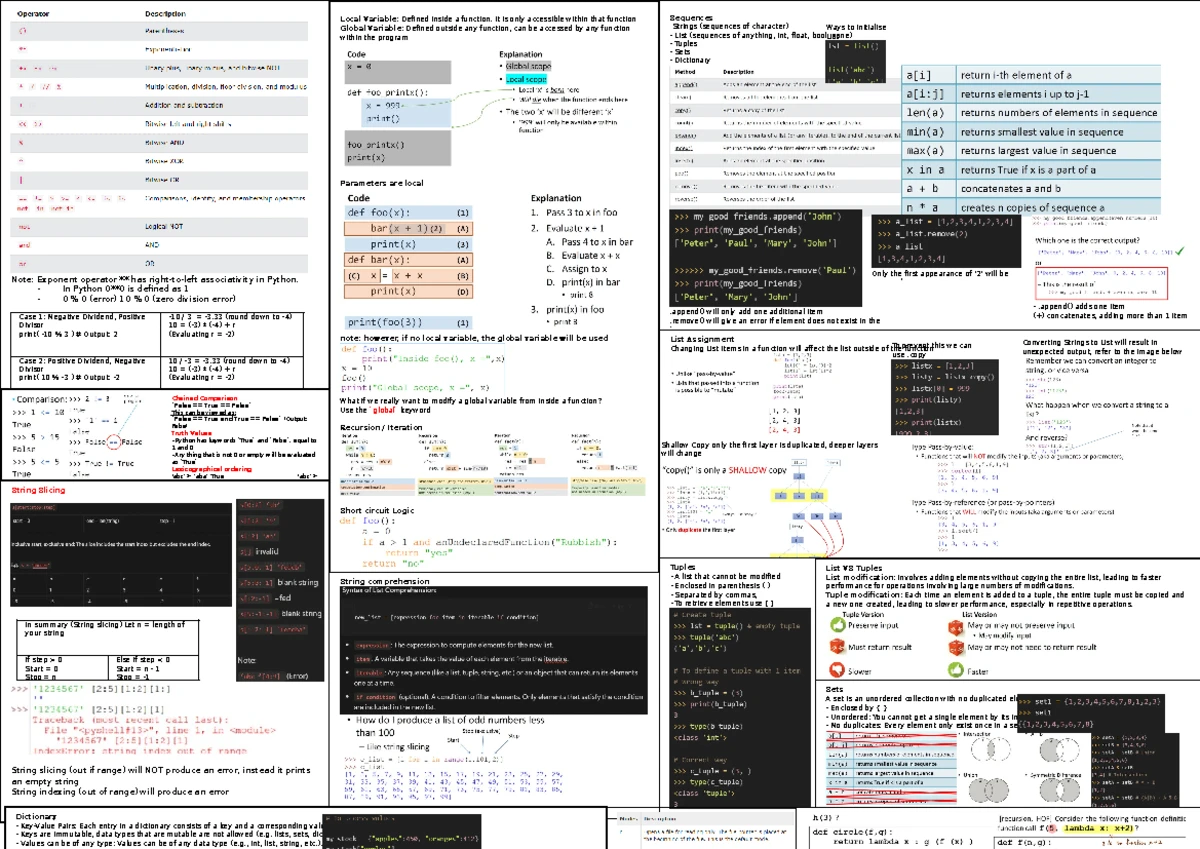Click the 'String Slicing' red heading
The image size is (1200, 849).
pyautogui.click(x=38, y=491)
